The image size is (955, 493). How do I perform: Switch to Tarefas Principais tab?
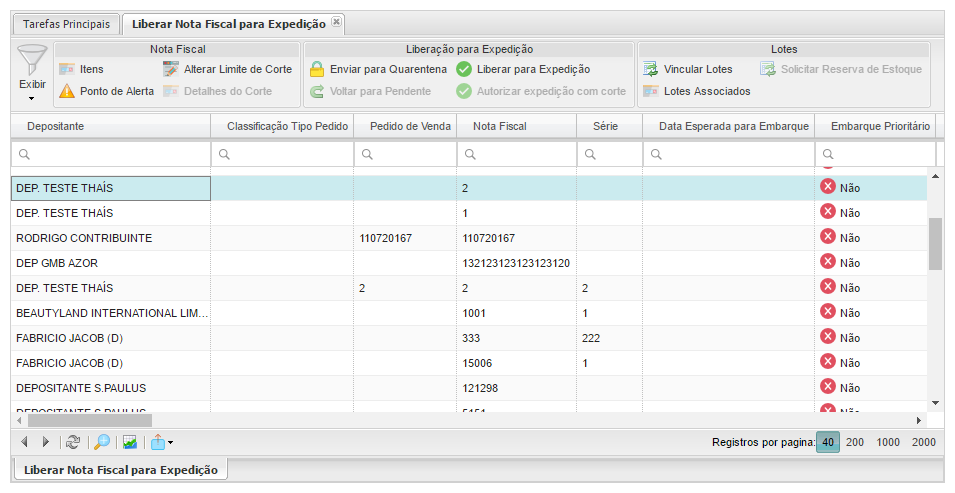pos(66,23)
